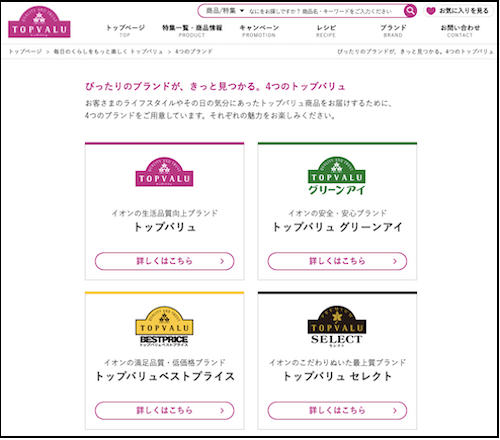
Task: Click the black TOPVALU SELECT logo
Action: point(337,326)
